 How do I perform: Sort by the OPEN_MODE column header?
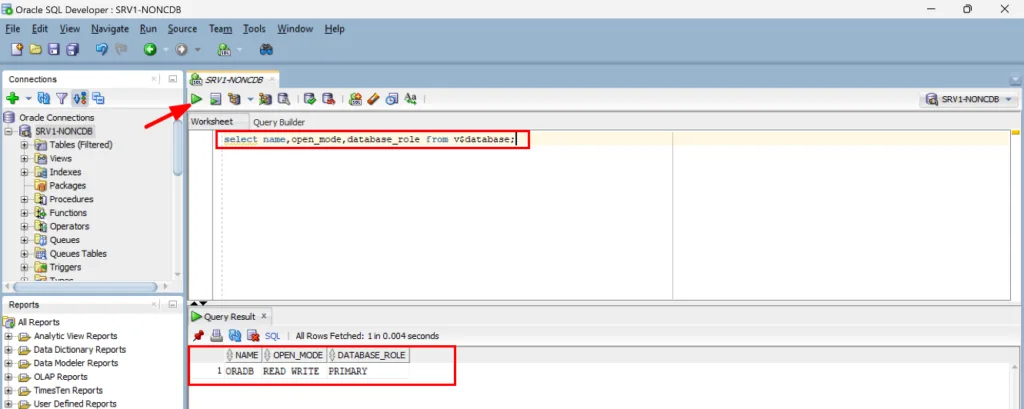click(293, 355)
